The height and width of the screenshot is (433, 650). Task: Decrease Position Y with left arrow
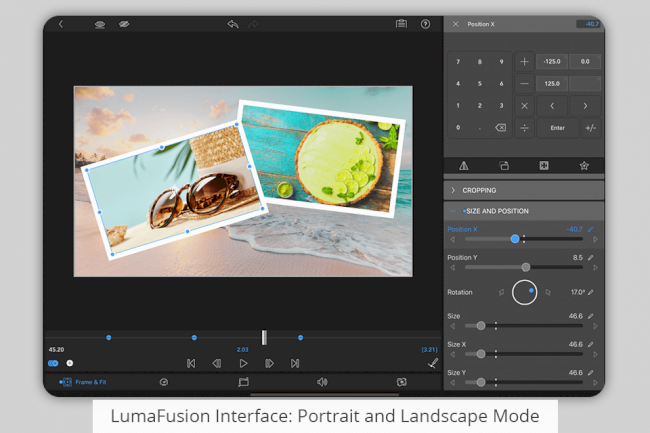pyautogui.click(x=453, y=268)
